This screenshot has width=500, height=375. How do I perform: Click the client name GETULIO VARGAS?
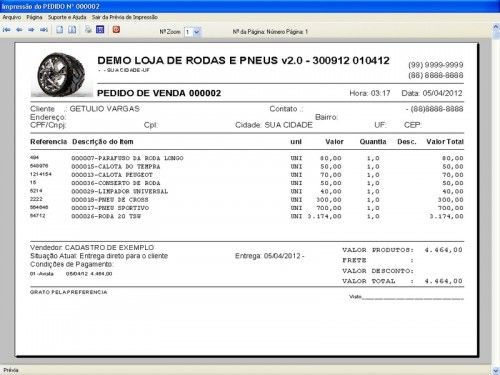[104, 109]
